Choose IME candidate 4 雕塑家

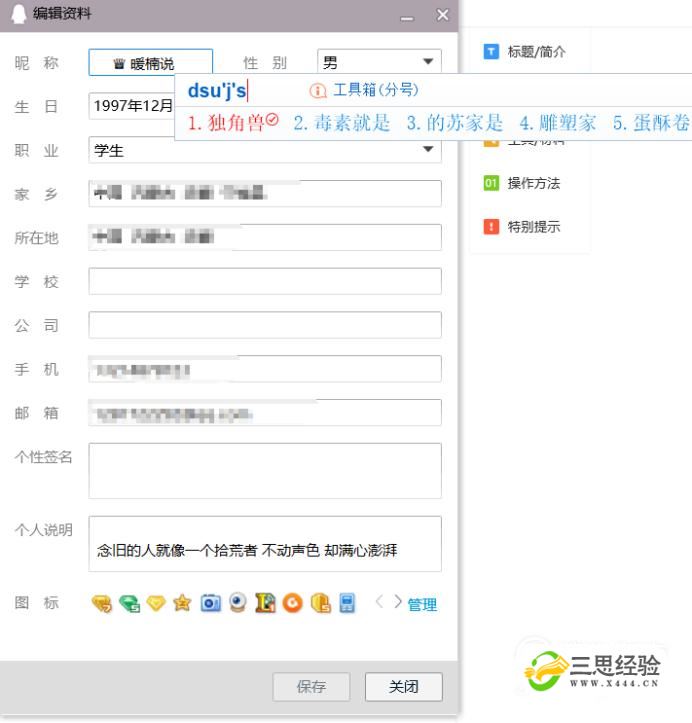coord(558,123)
